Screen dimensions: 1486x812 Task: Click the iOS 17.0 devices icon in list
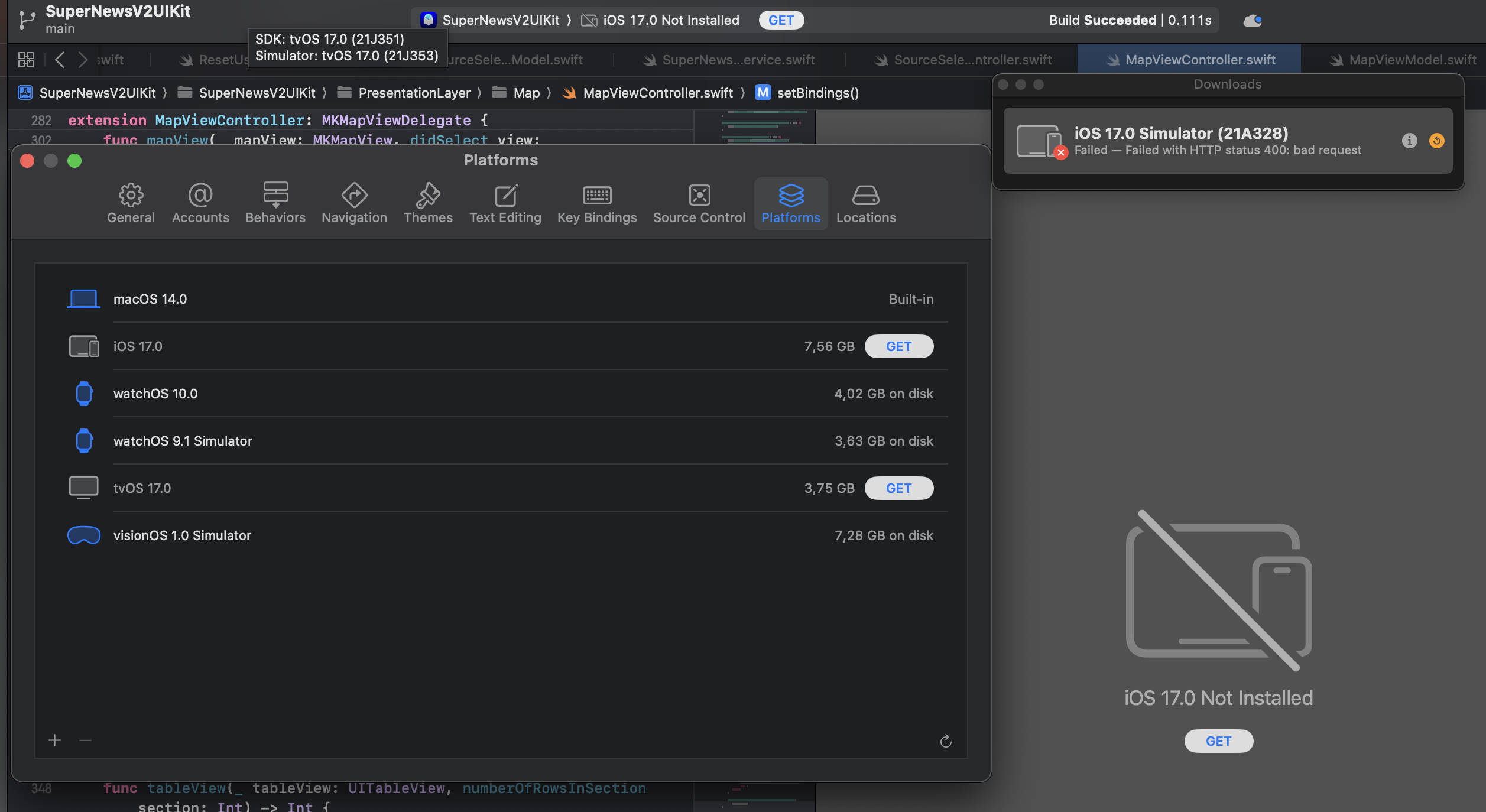[84, 346]
